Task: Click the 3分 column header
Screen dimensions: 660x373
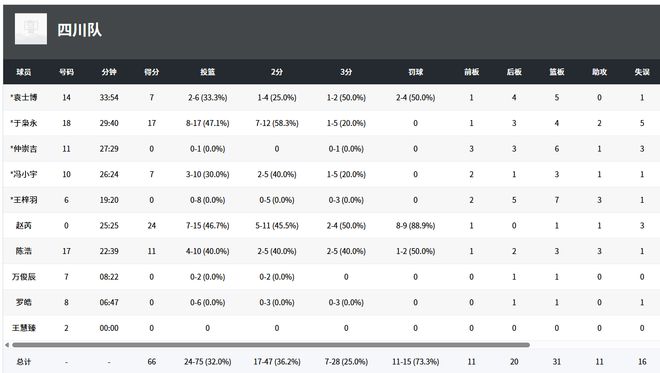Action: pyautogui.click(x=346, y=72)
